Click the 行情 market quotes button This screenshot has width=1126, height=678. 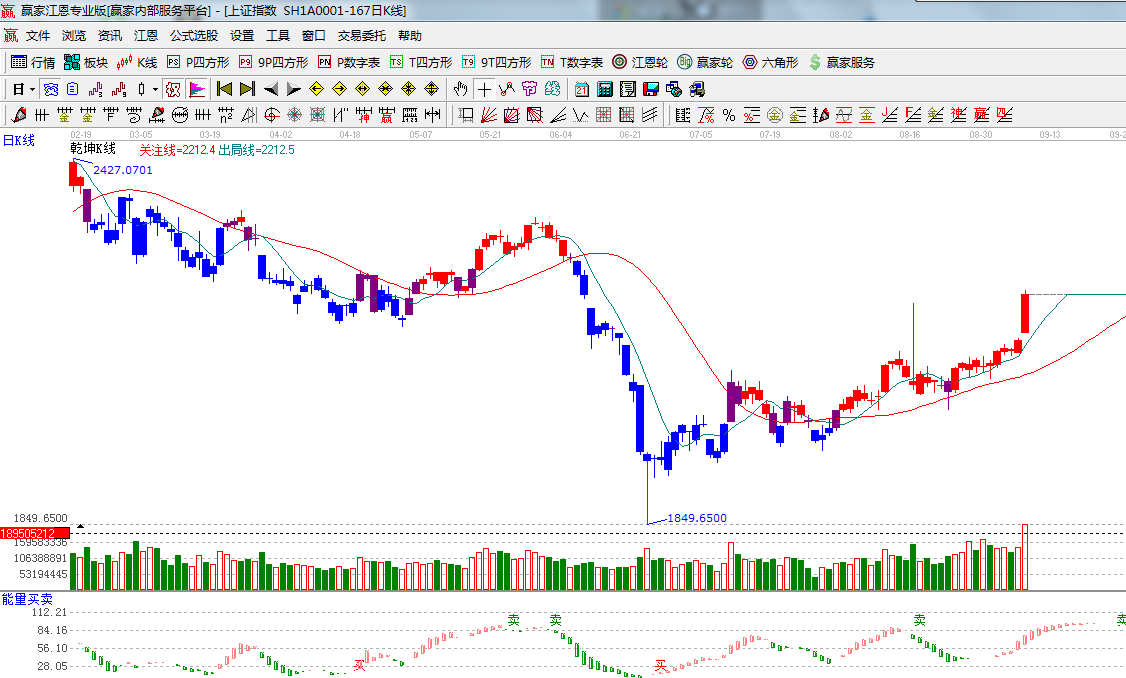tap(33, 62)
